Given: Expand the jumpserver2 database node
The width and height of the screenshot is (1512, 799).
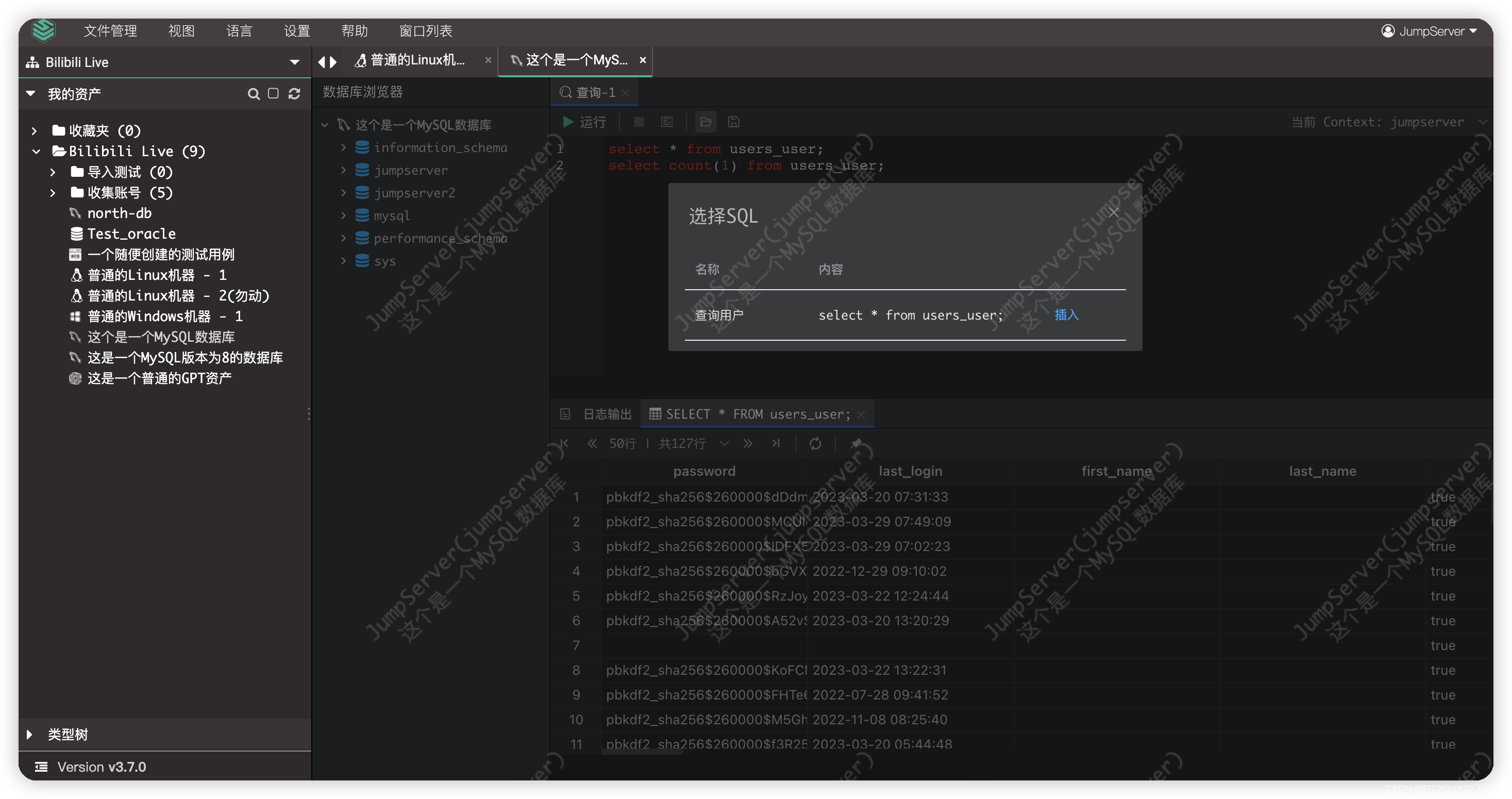Looking at the screenshot, I should [343, 193].
